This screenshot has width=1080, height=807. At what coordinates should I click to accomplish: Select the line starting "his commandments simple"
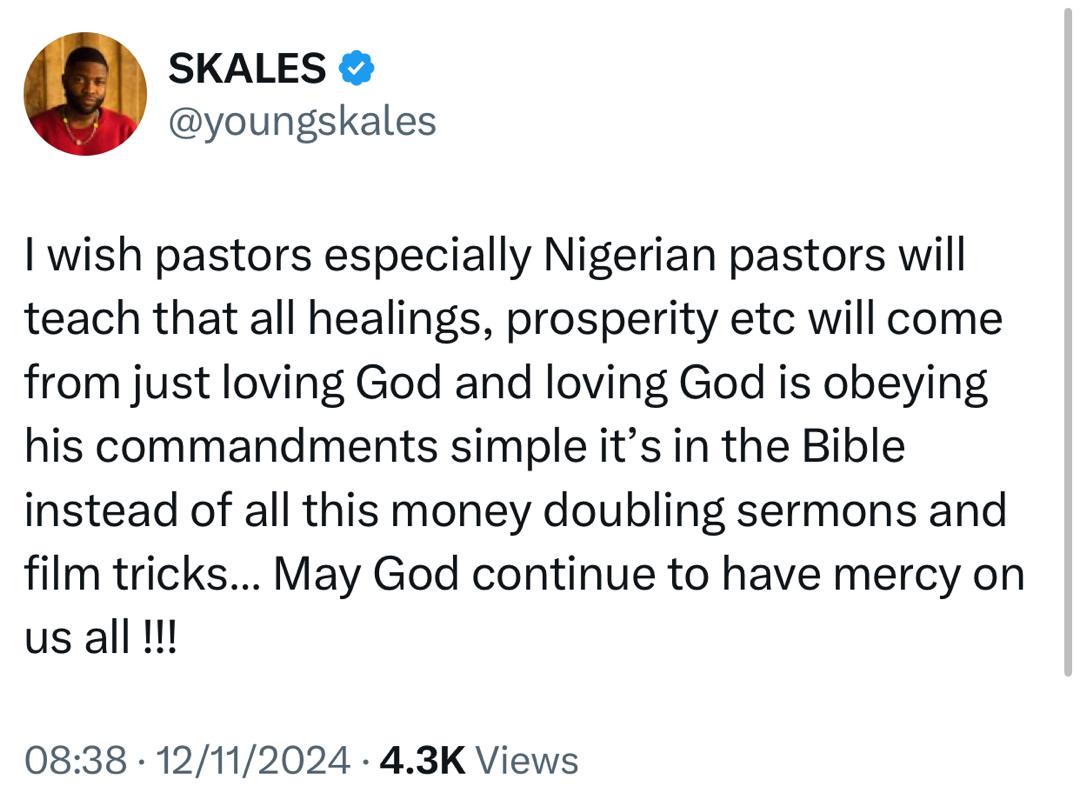pyautogui.click(x=464, y=447)
